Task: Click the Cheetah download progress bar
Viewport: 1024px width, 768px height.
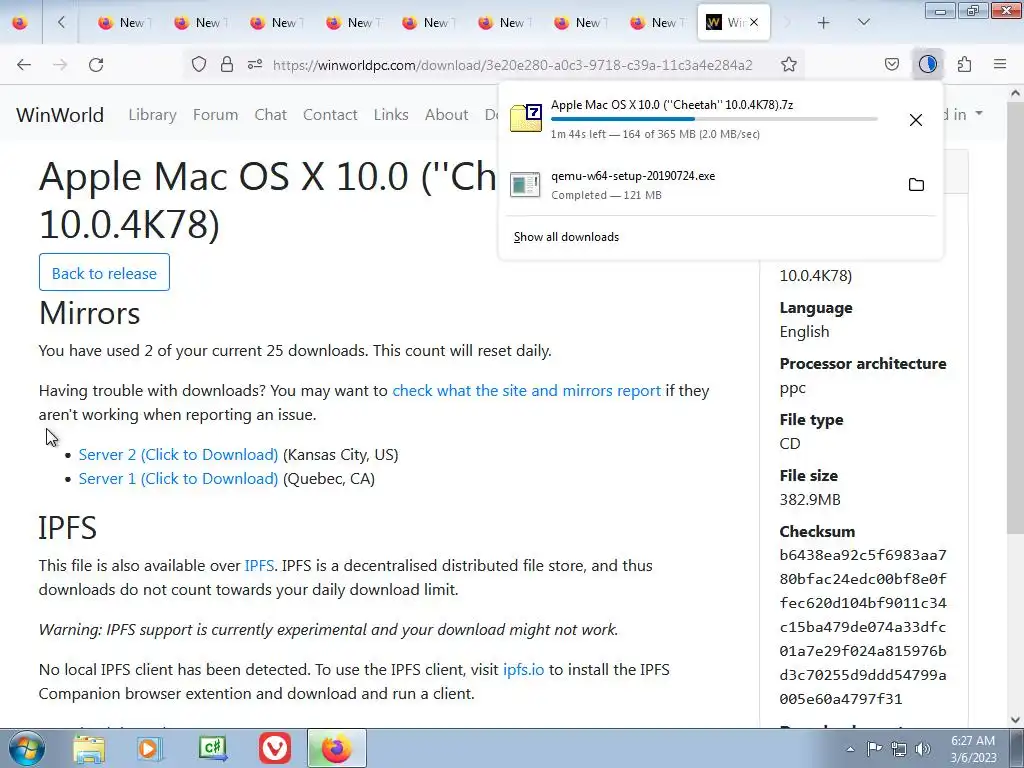Action: 714,119
